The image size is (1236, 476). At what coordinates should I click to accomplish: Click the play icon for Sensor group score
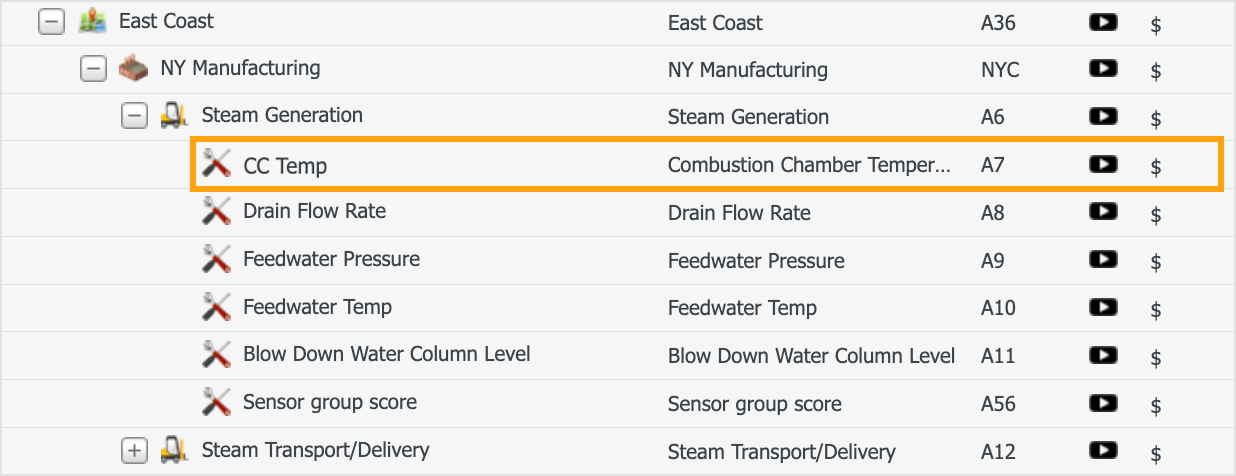click(1103, 401)
